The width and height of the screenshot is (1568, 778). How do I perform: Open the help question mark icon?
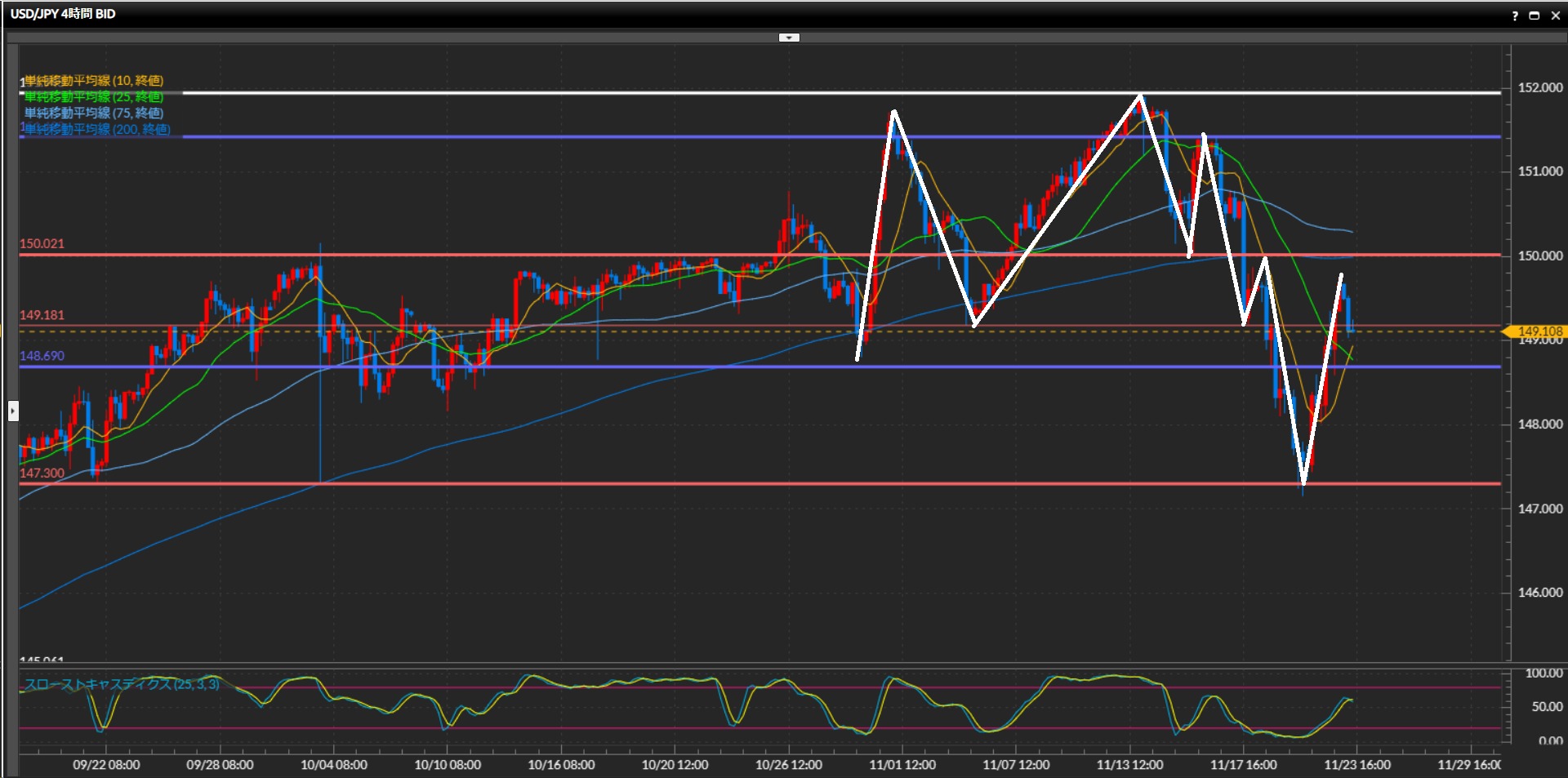click(1515, 16)
